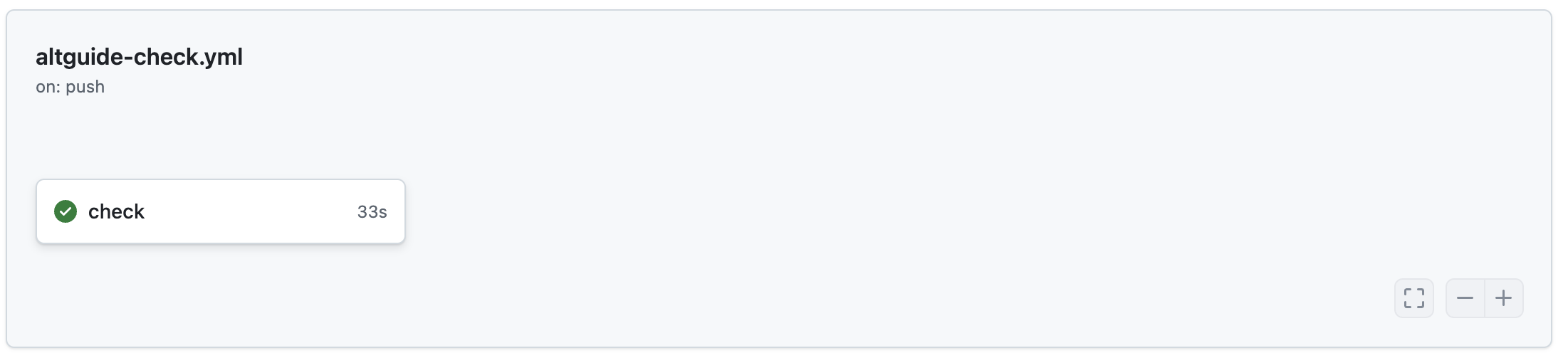Increase graph zoom level using plus
Image resolution: width=1568 pixels, height=353 pixels.
tap(1503, 298)
